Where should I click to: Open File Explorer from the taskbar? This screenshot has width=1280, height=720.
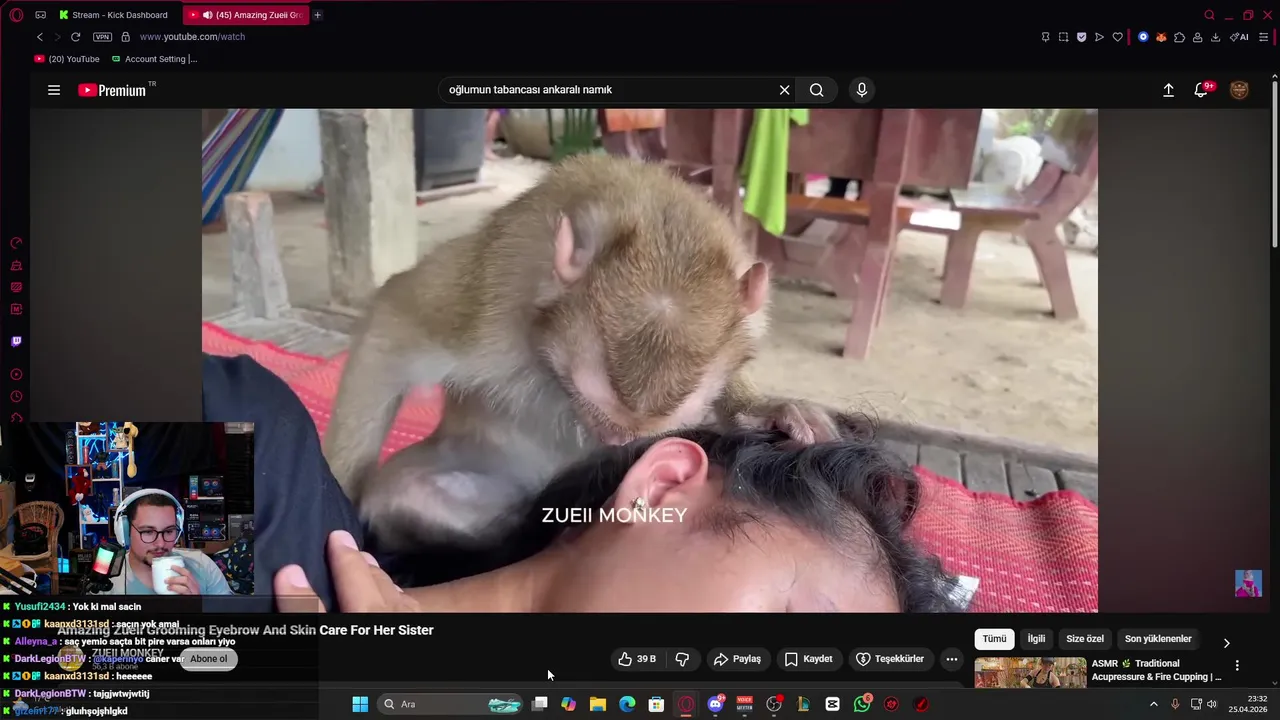click(598, 704)
